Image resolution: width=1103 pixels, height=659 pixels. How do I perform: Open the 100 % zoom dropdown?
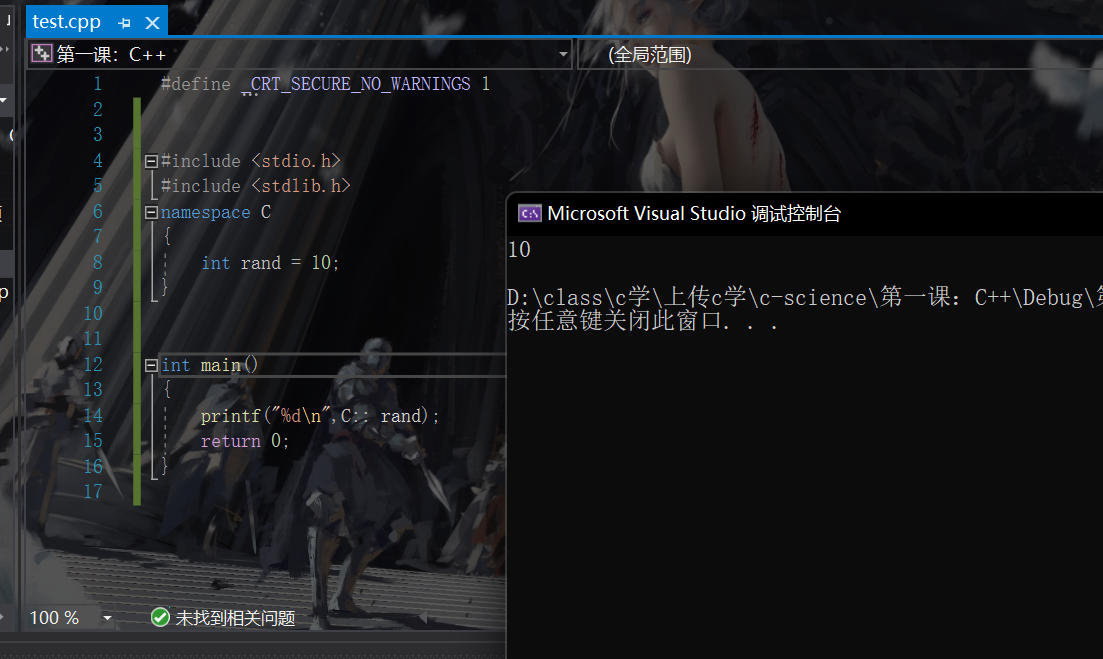point(107,618)
